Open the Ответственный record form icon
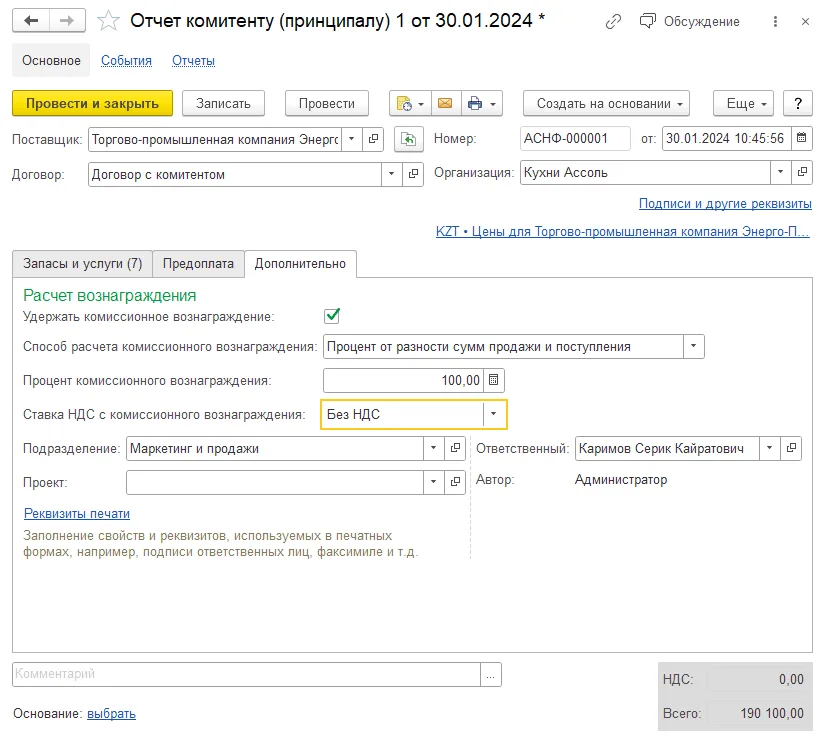 (791, 448)
